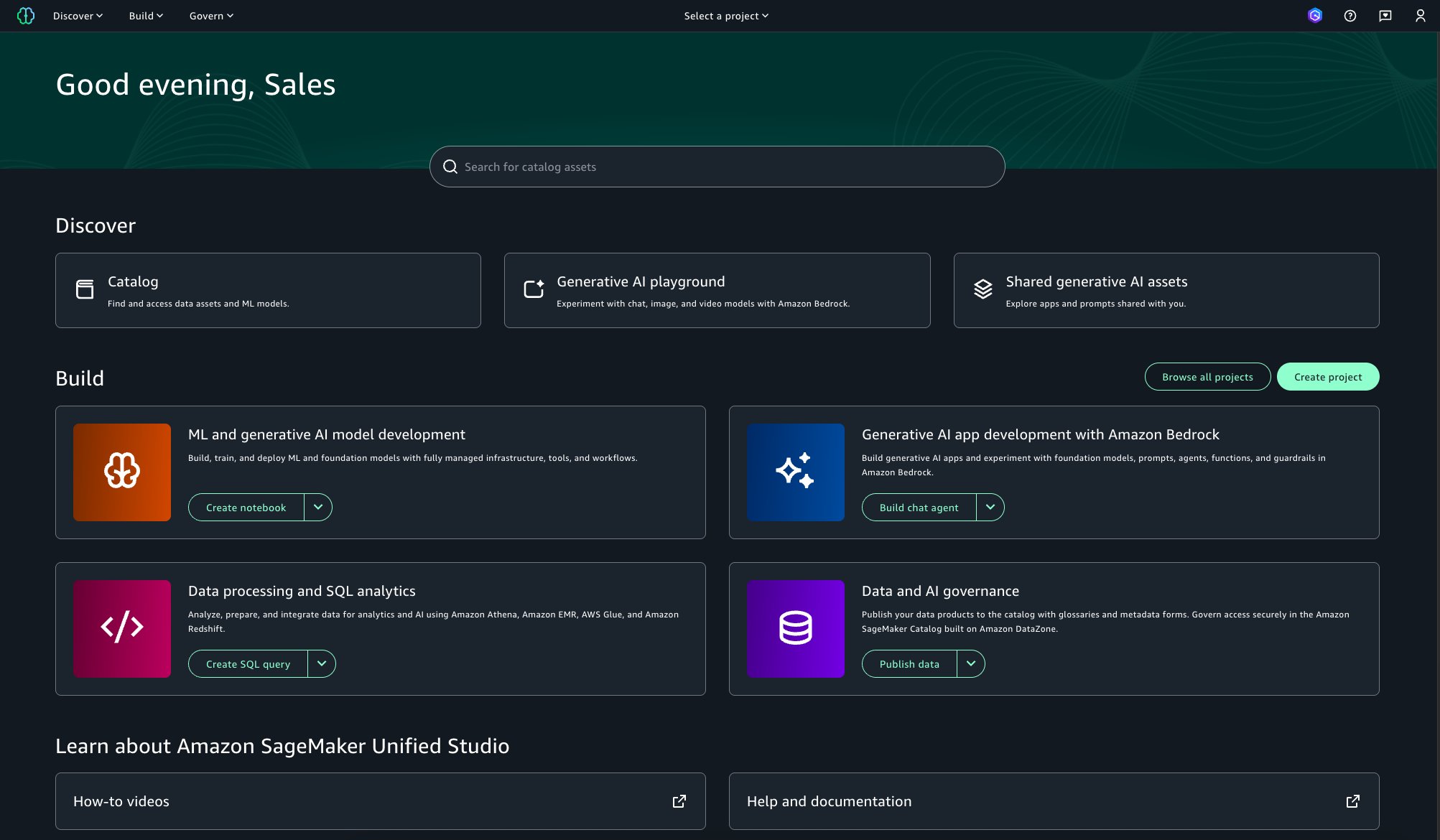The image size is (1440, 840).
Task: Open the Discover menu
Action: tap(78, 16)
